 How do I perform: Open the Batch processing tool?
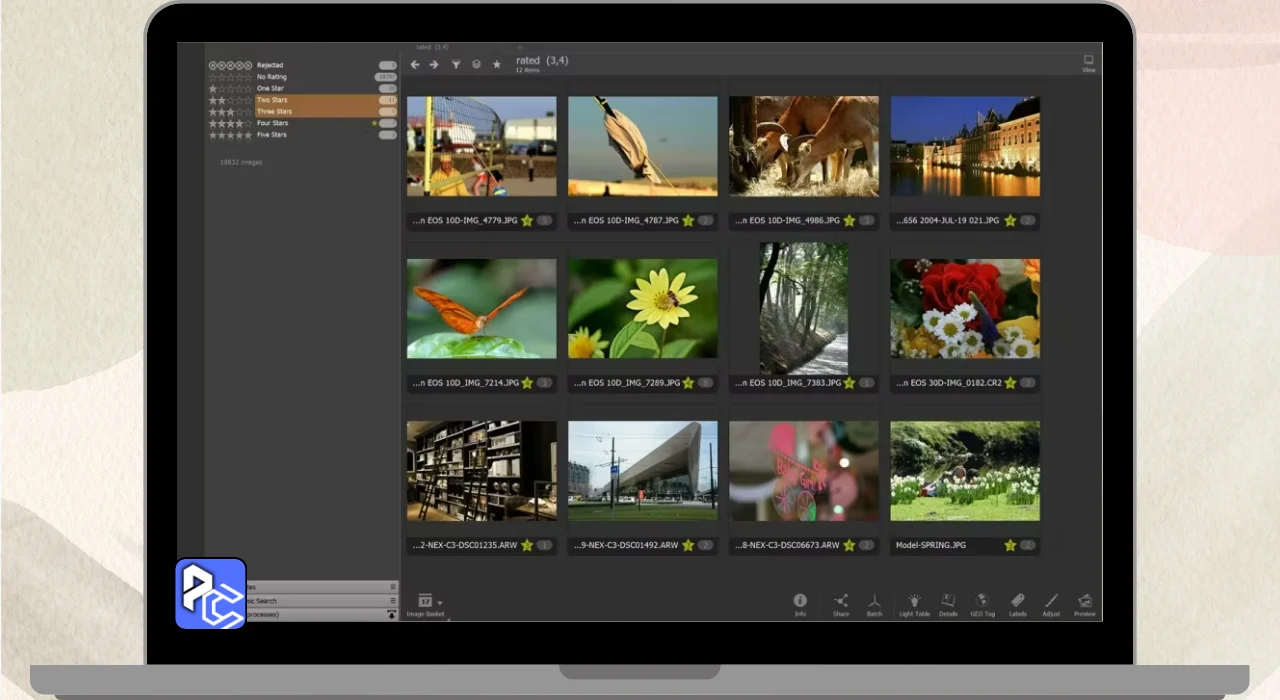click(x=874, y=602)
